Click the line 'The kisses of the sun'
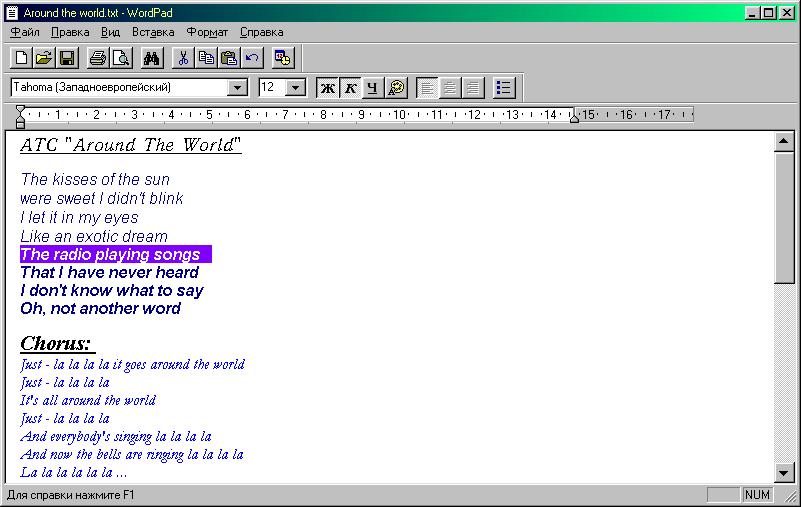 coord(95,179)
